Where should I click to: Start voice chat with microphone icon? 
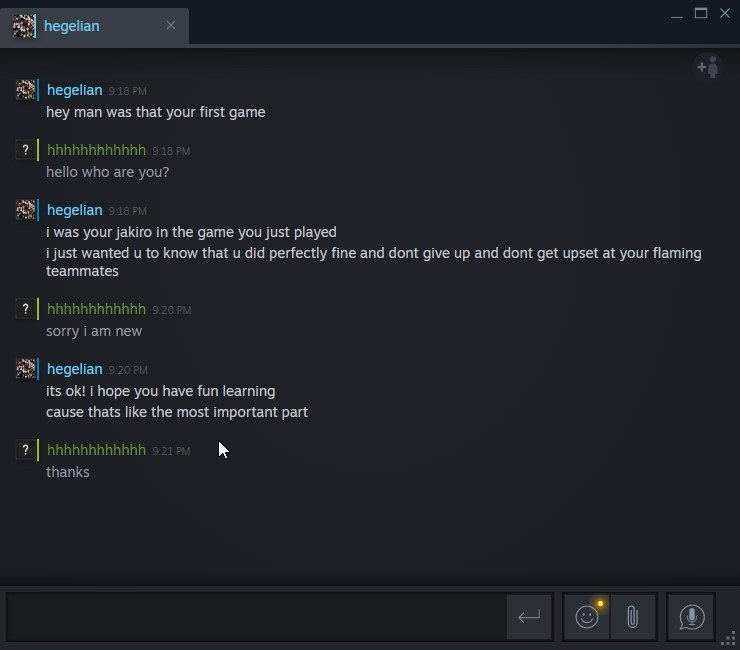coord(691,616)
